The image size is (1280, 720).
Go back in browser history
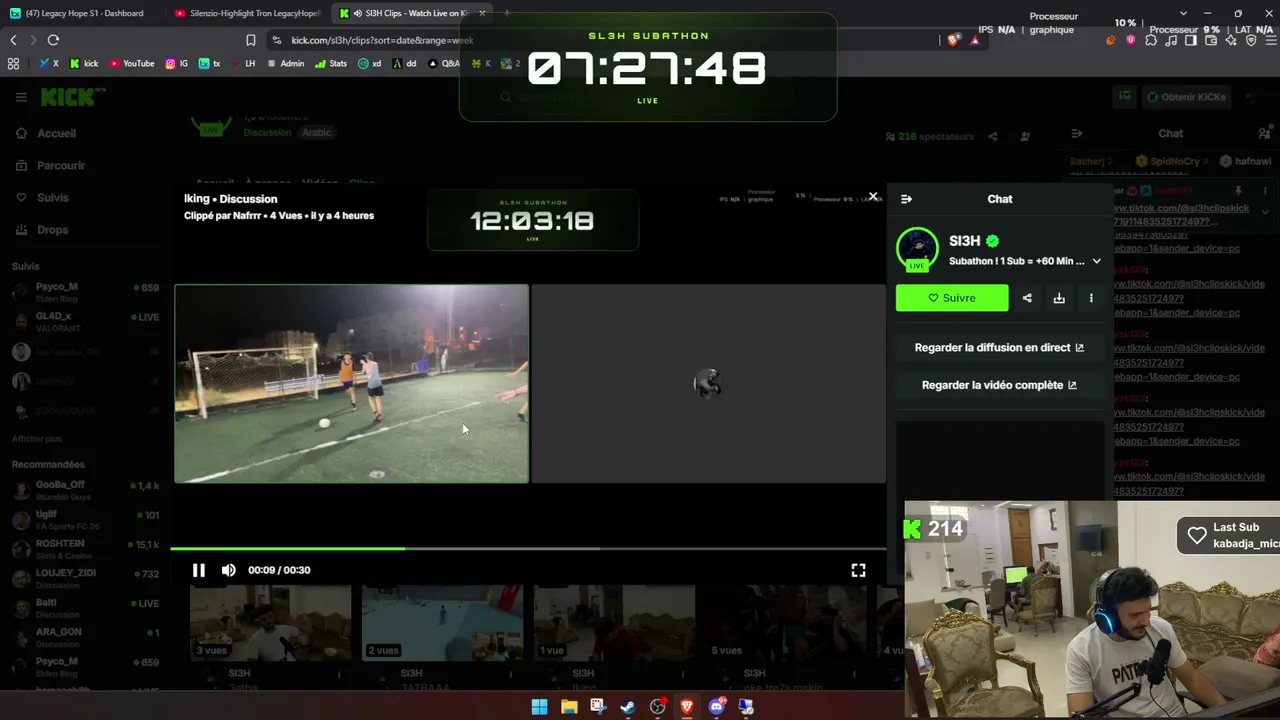point(13,40)
